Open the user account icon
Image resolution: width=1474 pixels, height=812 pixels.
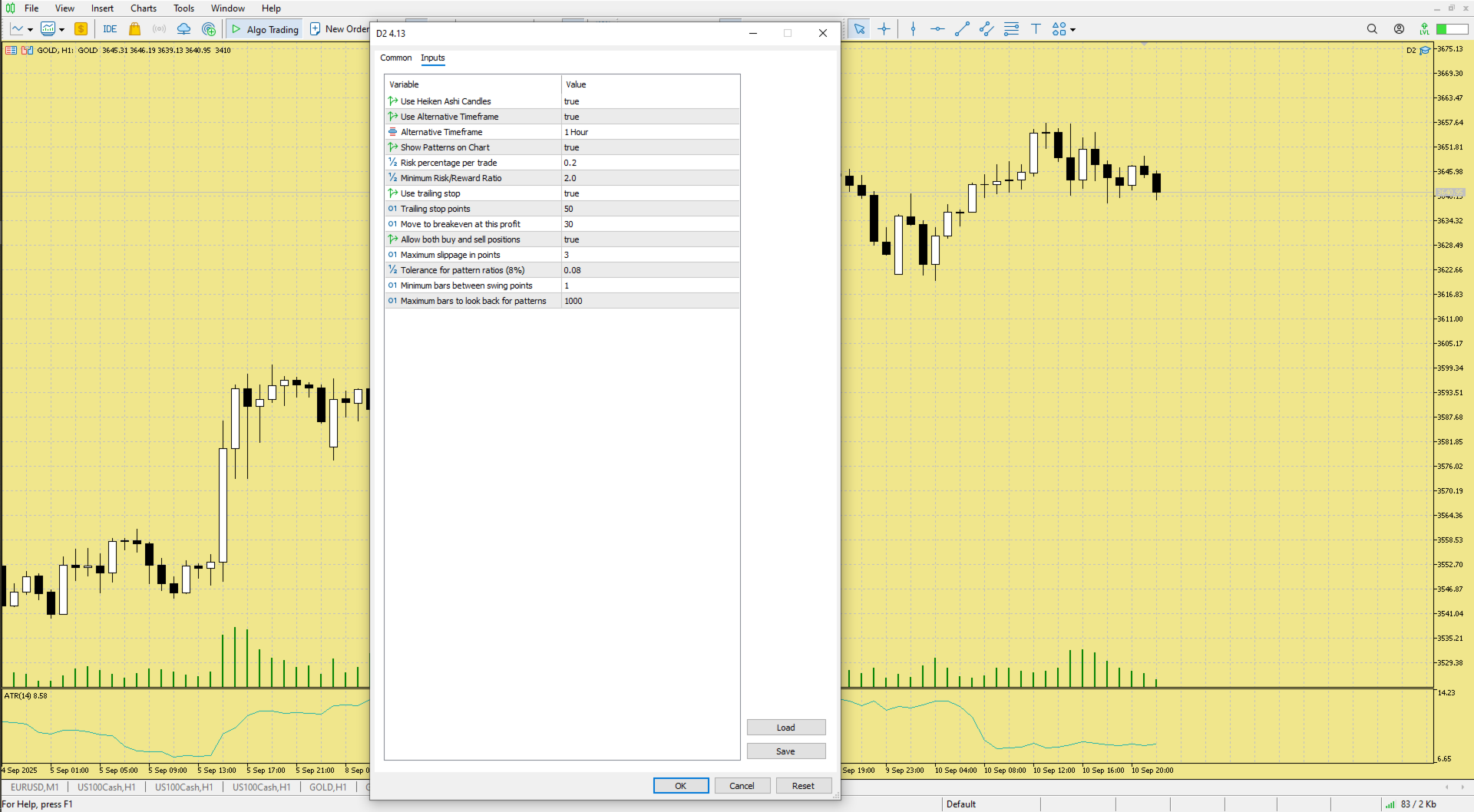click(x=1399, y=29)
